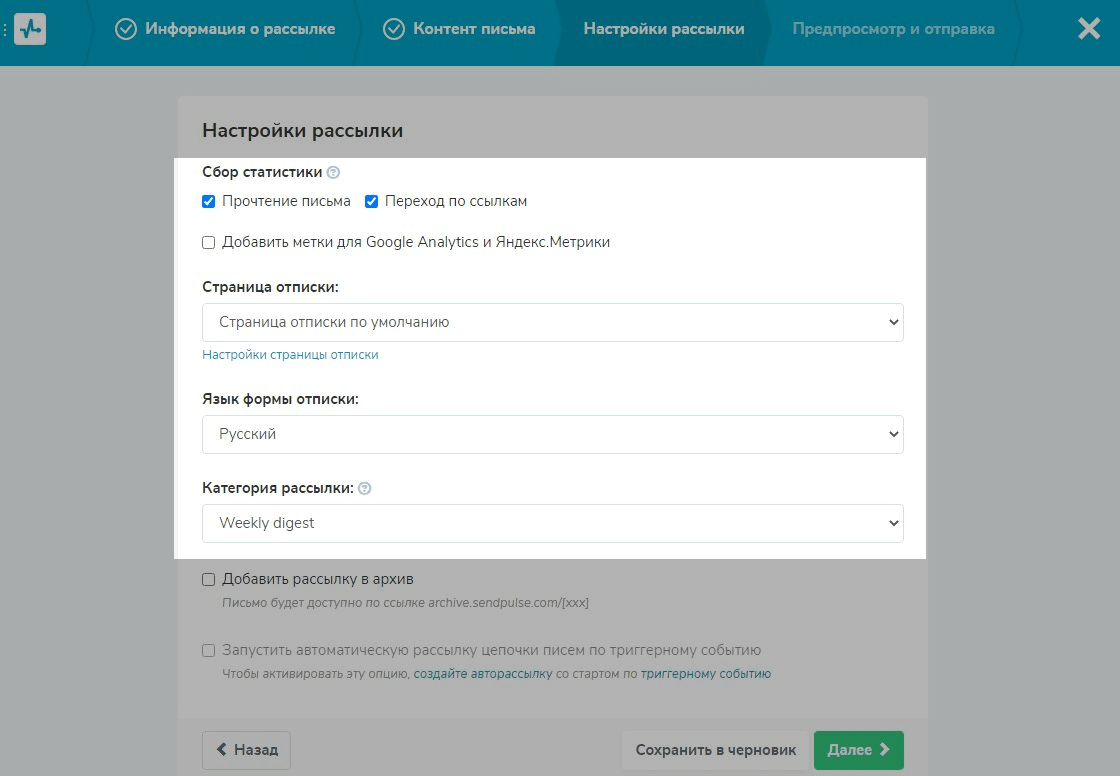Uncheck the Прочтение письма checkbox
The width and height of the screenshot is (1120, 776).
tap(209, 202)
